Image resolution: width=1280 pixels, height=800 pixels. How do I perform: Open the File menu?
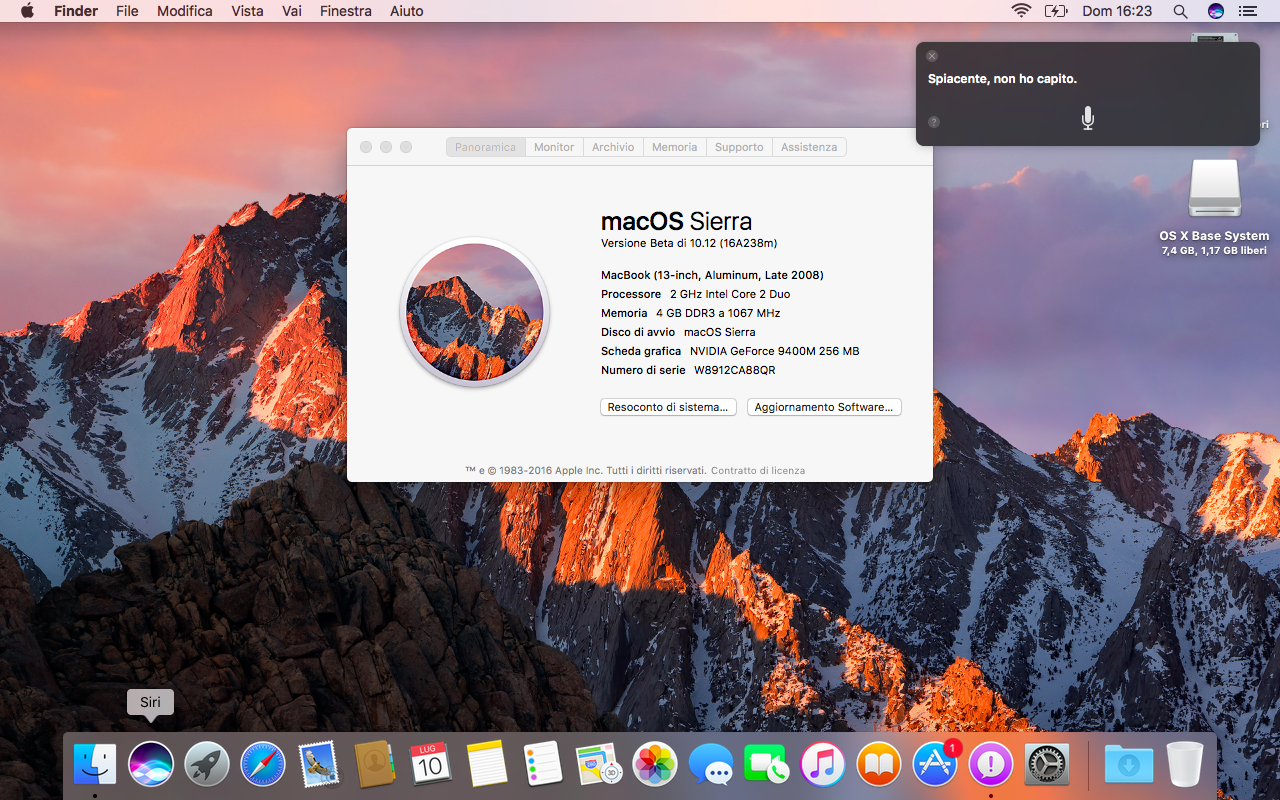(x=127, y=11)
